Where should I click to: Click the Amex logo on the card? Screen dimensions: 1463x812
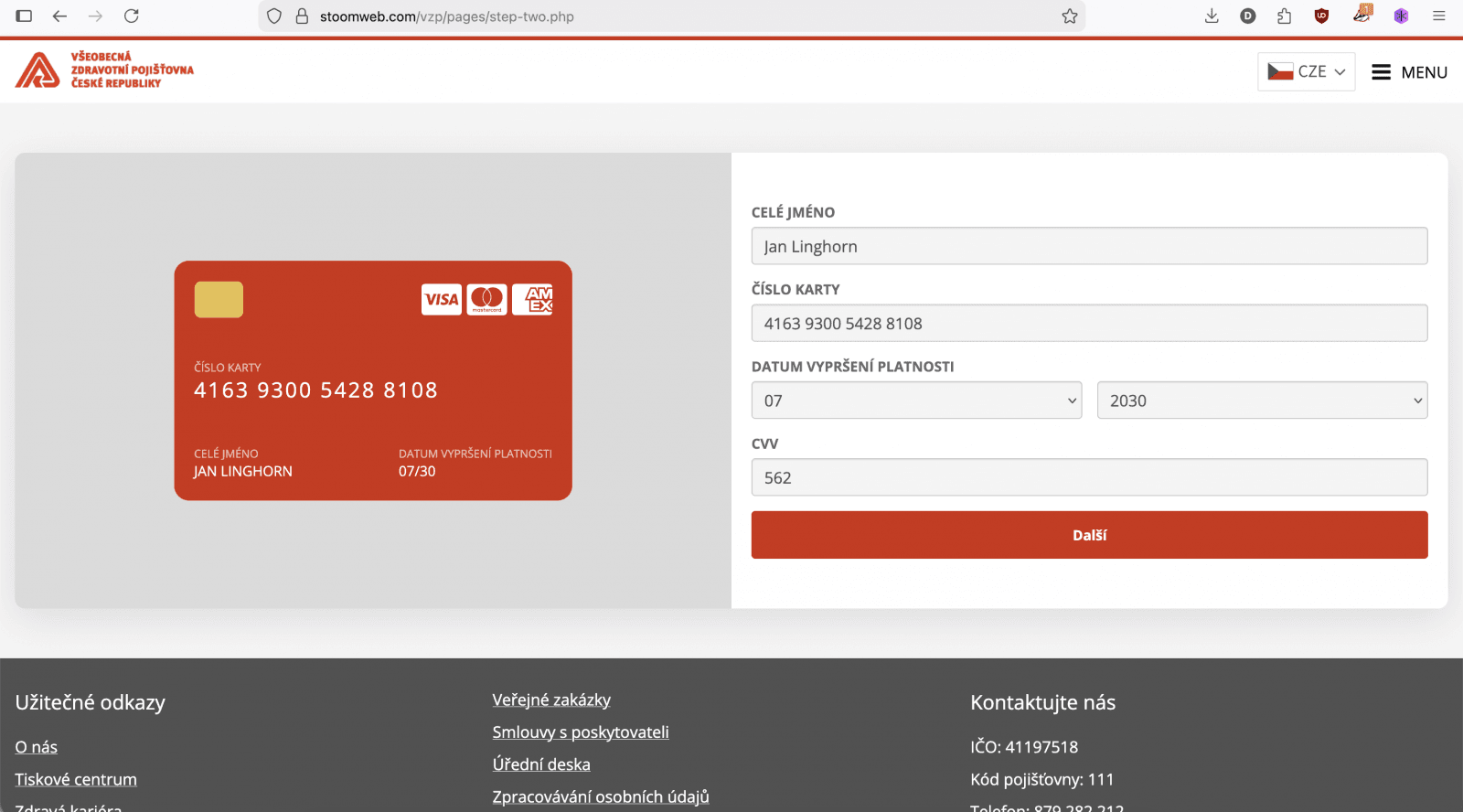click(x=532, y=299)
